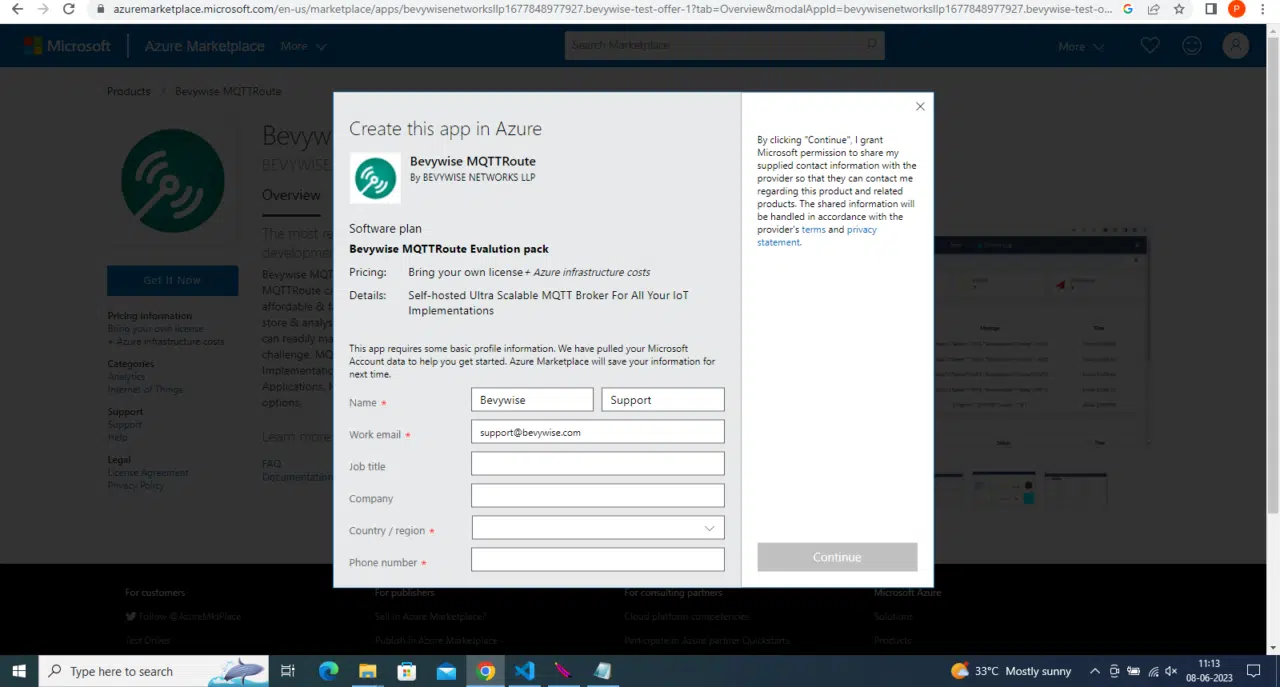Open the weather widget showing 33°C
The width and height of the screenshot is (1280, 687).
1011,671
